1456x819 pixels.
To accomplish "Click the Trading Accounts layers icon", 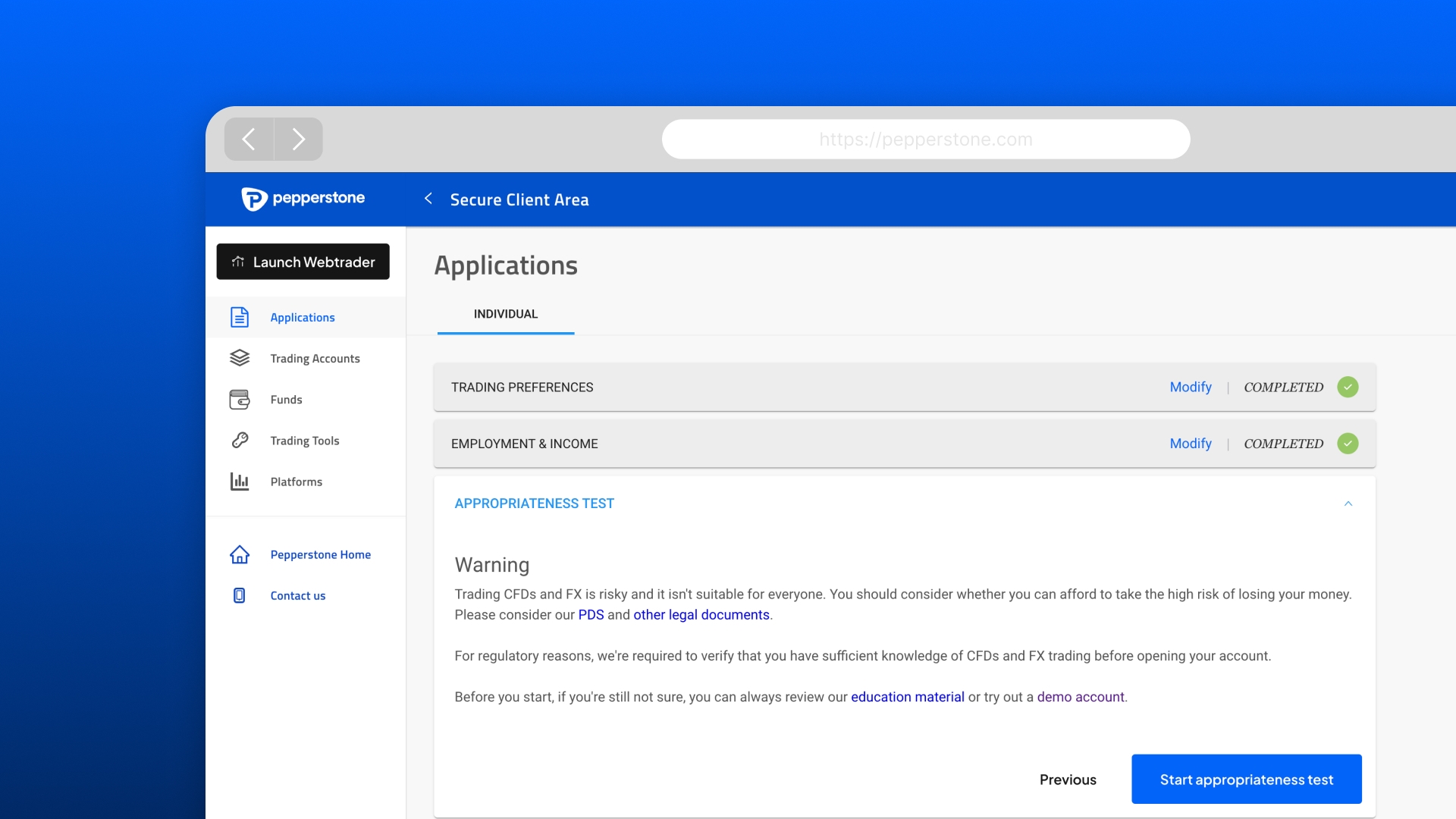I will click(x=240, y=358).
